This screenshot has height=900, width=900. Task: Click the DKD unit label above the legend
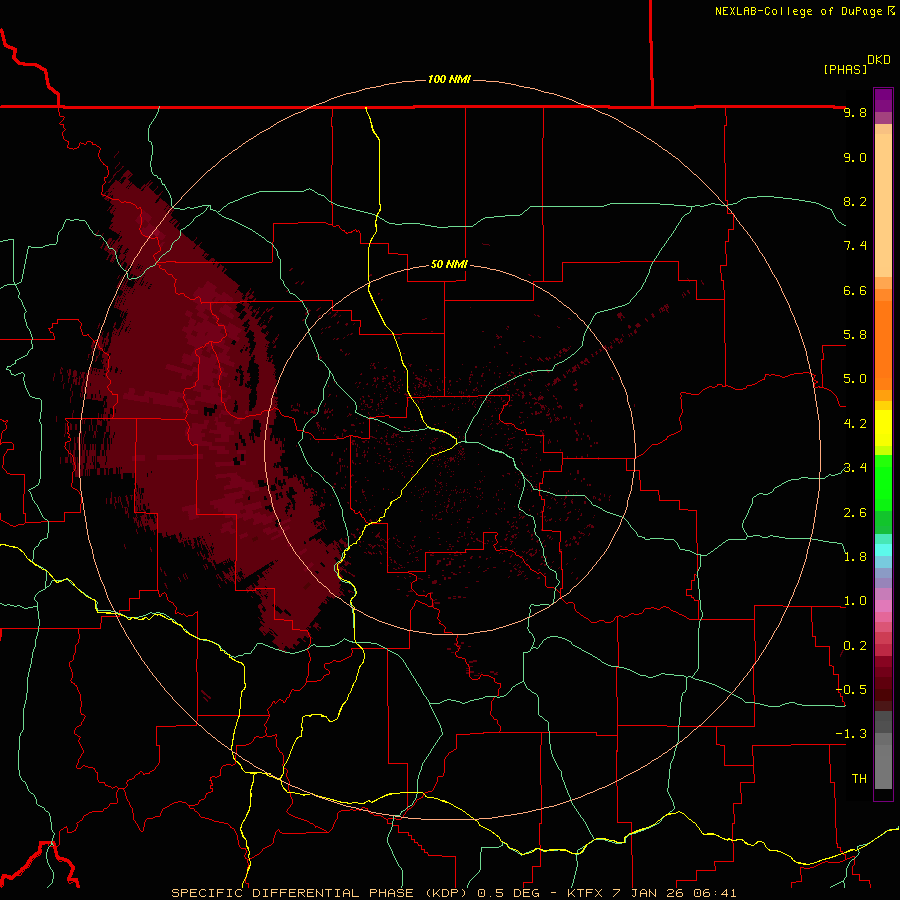(879, 60)
